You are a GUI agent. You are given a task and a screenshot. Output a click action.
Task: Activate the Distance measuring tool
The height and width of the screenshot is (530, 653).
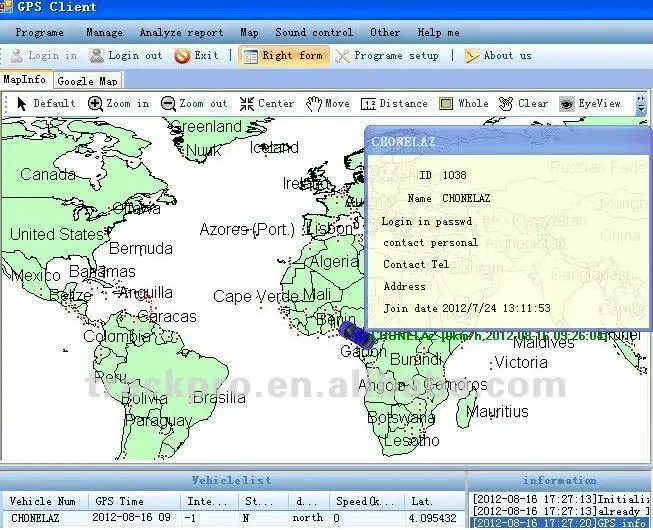coord(394,103)
